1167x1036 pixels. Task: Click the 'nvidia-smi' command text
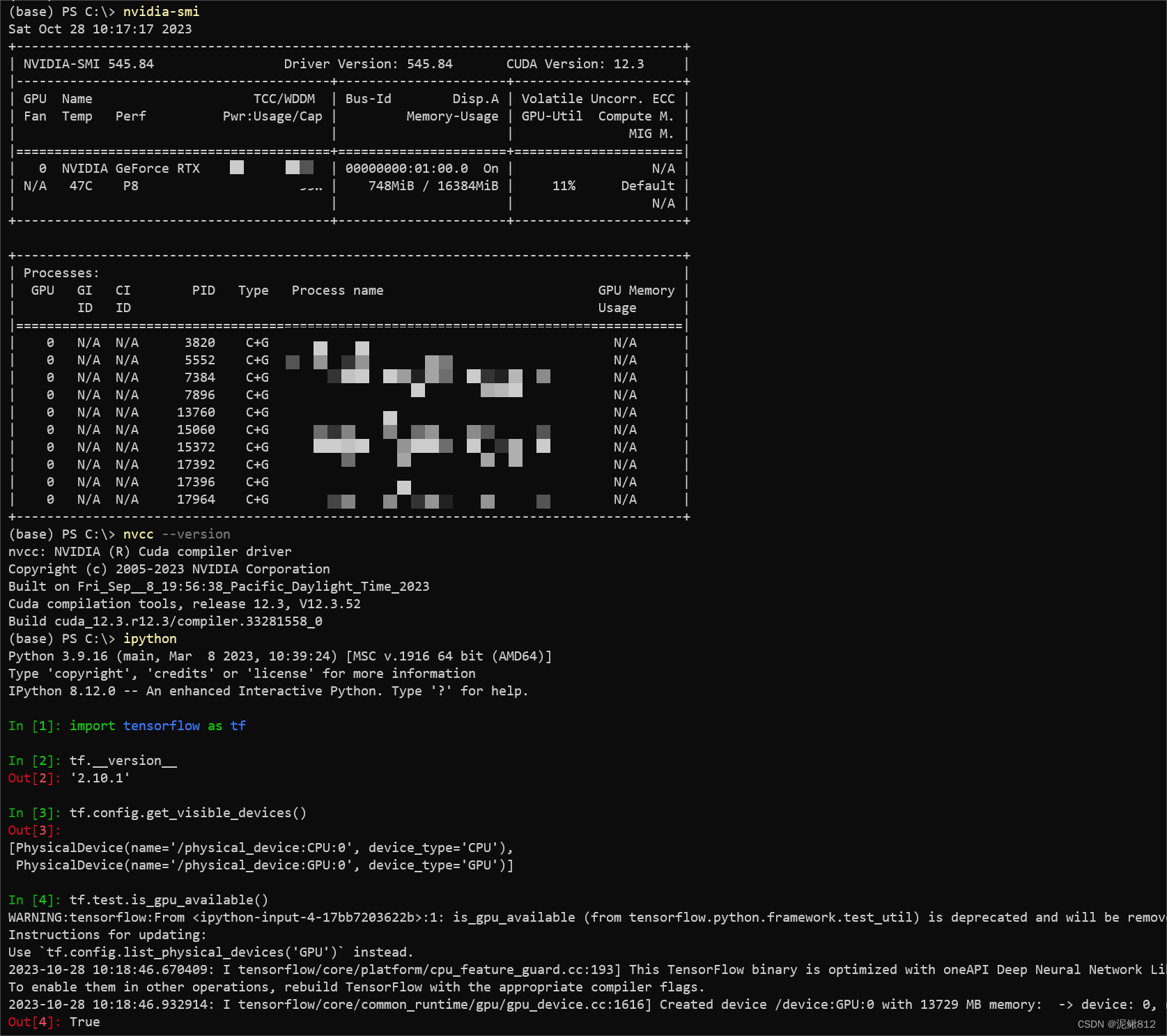click(x=161, y=12)
